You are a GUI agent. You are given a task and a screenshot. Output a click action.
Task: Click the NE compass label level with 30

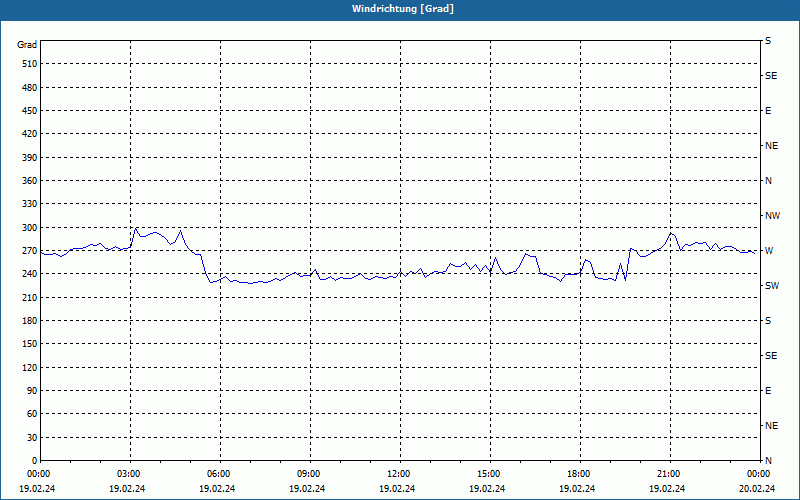[771, 426]
